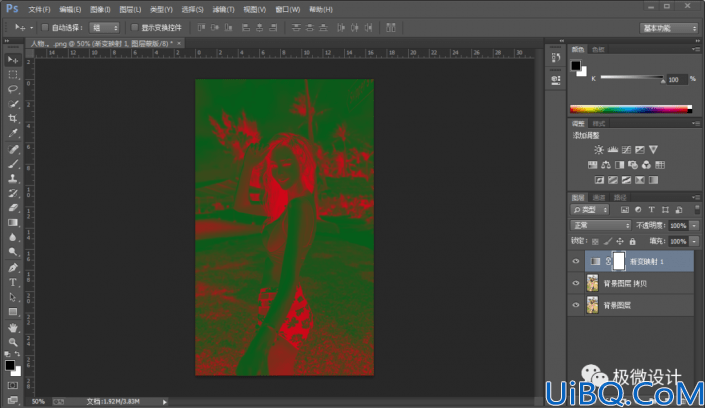Screen dimensions: 705x408
Task: Toggle lock all padlock icon
Action: (632, 242)
